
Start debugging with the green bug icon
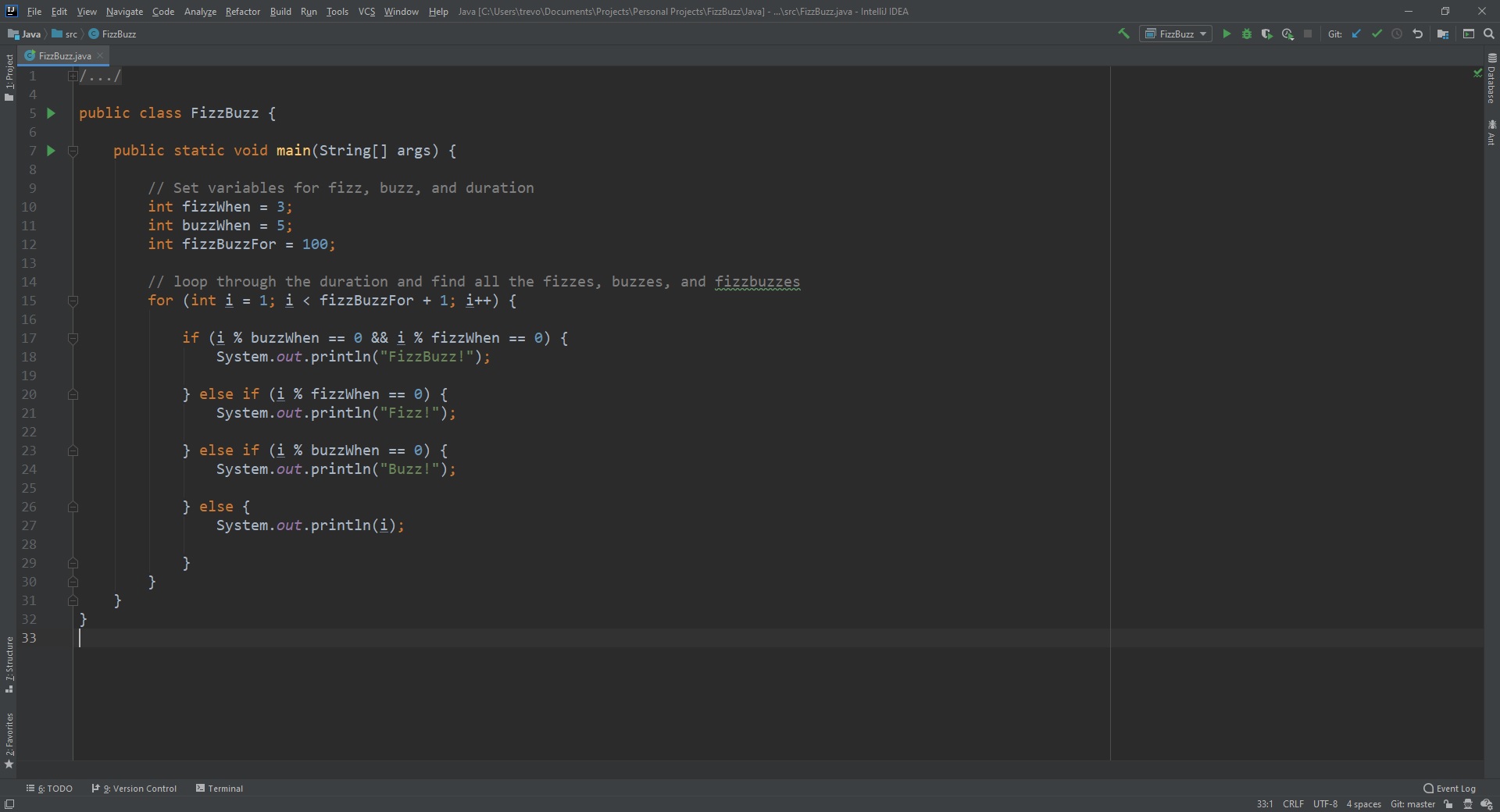(x=1247, y=34)
